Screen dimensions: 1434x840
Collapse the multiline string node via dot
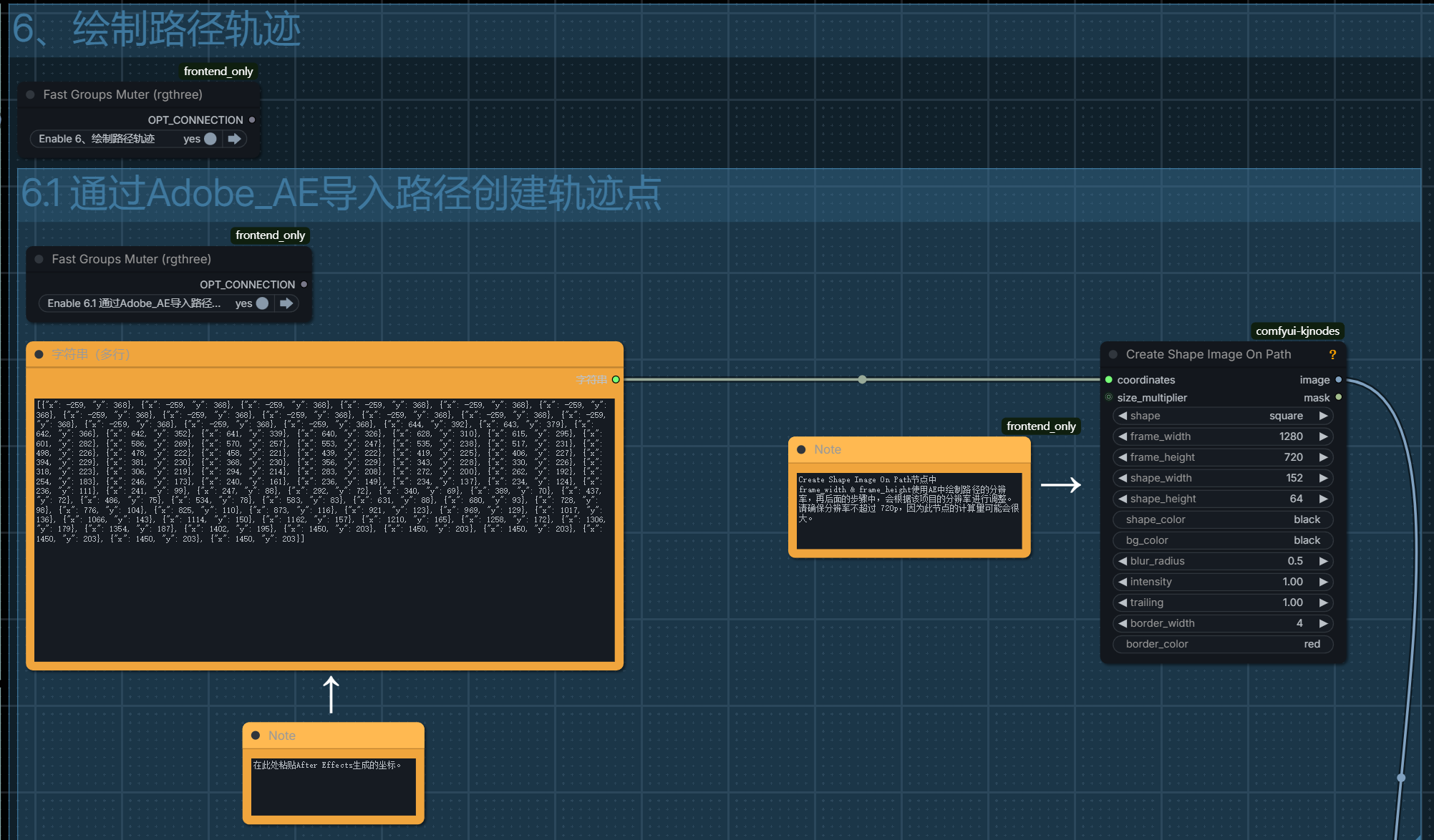[x=39, y=354]
